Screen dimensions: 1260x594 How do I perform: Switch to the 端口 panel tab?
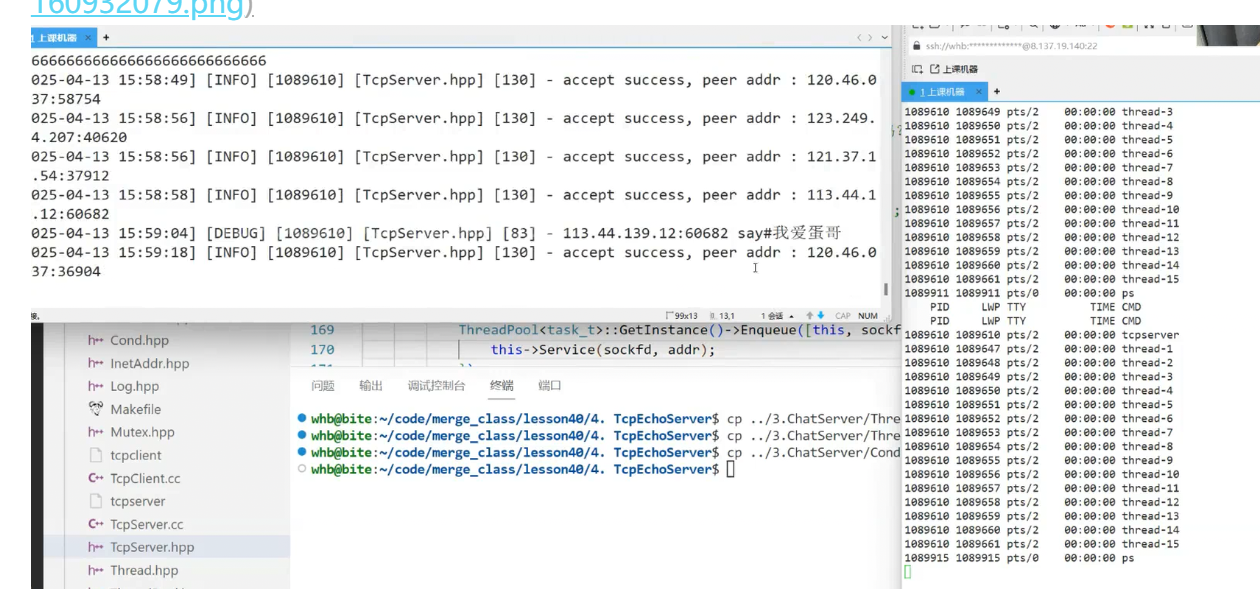[550, 386]
